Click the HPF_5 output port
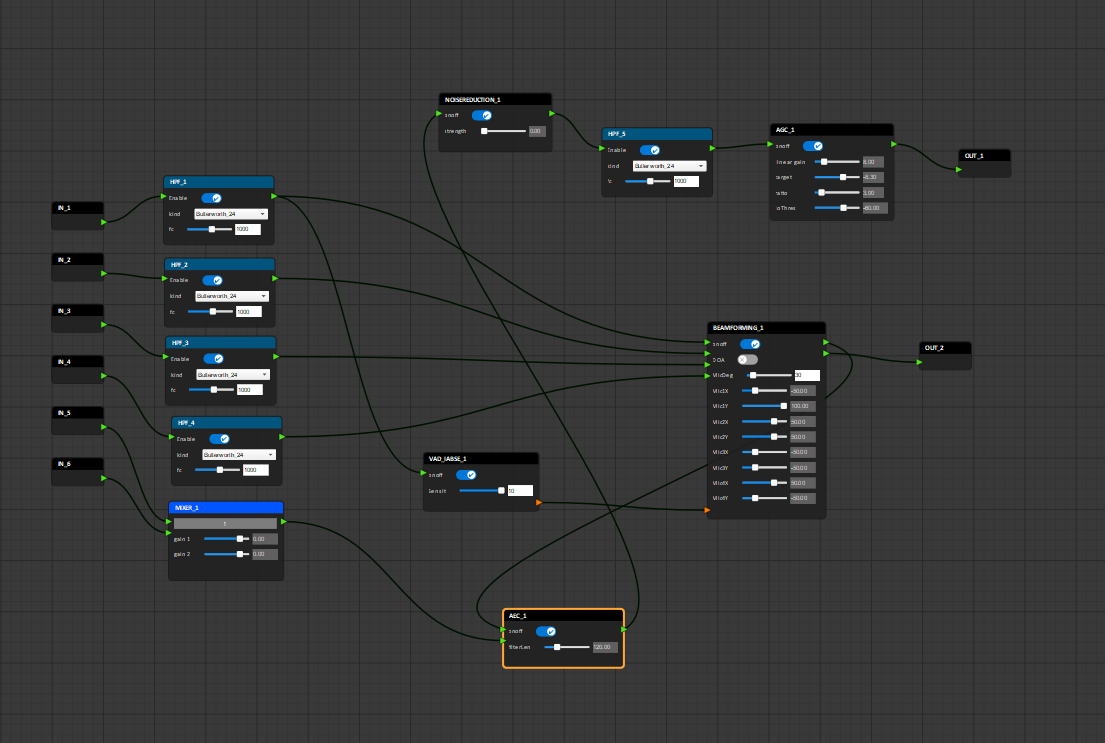 pyautogui.click(x=712, y=148)
